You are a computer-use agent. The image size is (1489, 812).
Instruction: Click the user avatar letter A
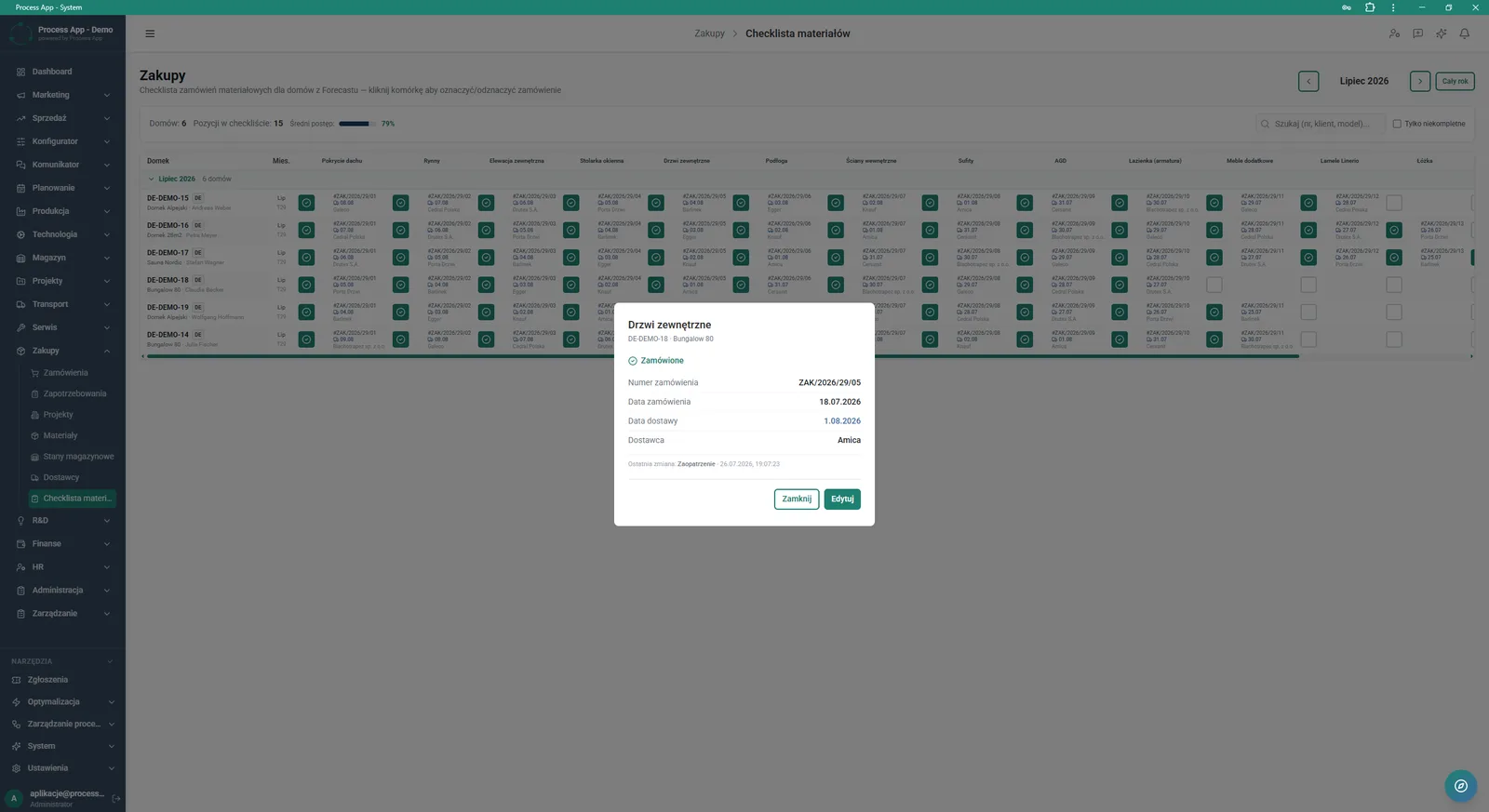point(14,798)
